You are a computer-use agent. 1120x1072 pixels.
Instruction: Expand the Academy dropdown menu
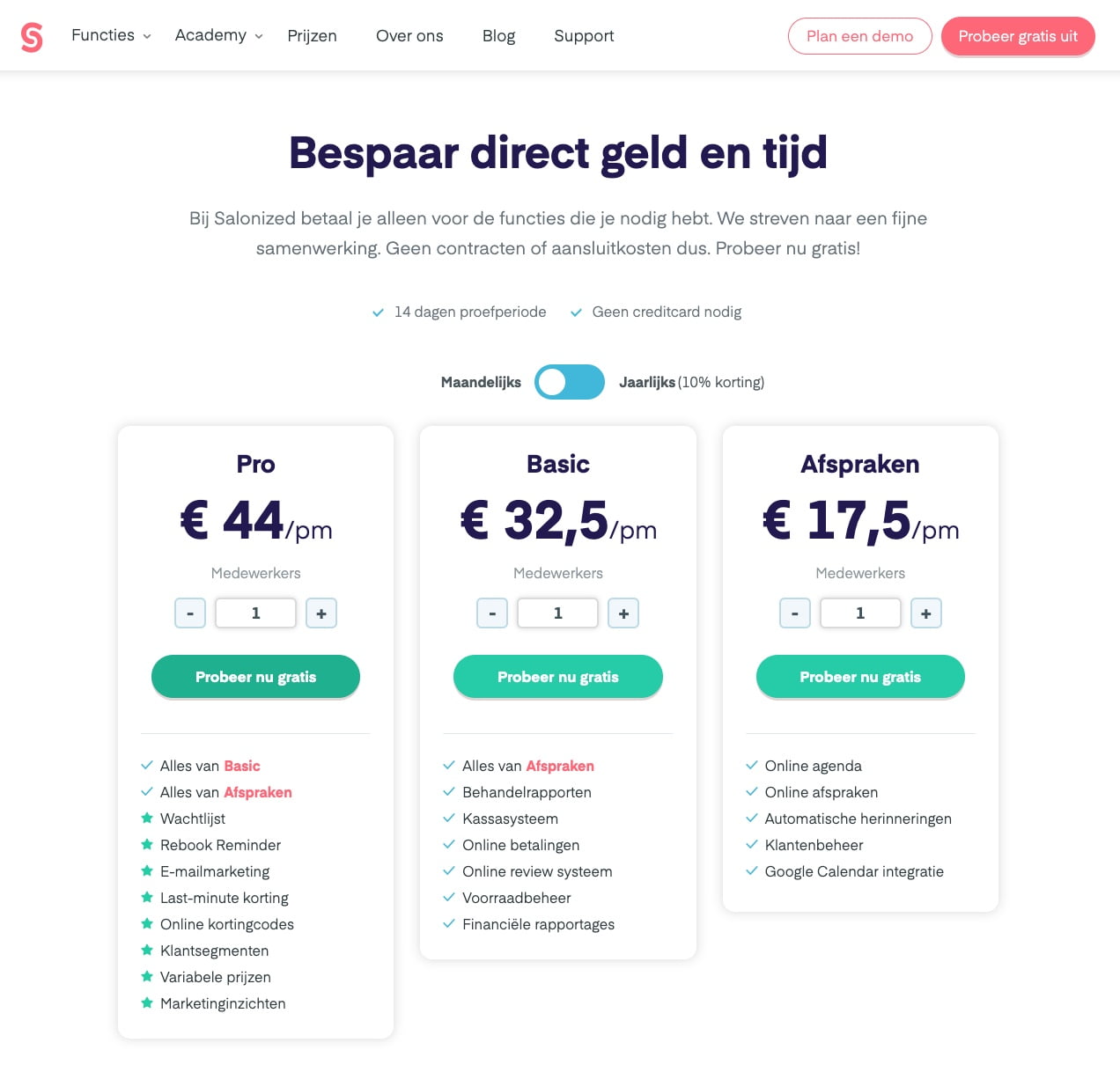point(218,35)
